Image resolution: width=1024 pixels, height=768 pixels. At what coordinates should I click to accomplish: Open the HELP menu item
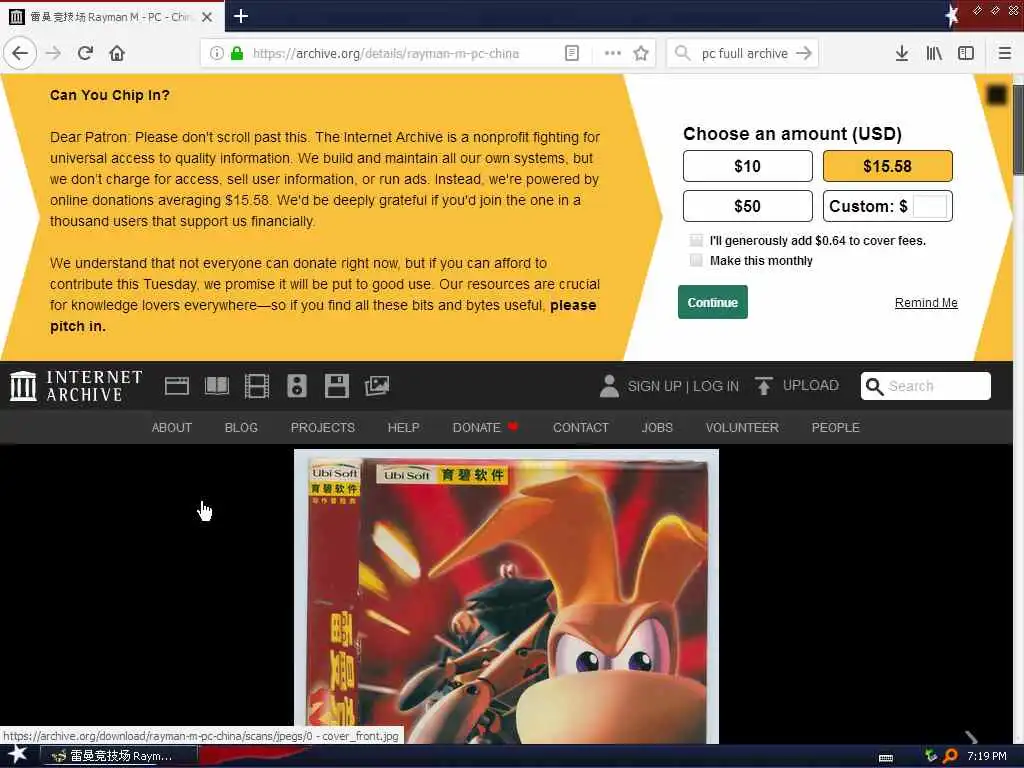tap(403, 428)
